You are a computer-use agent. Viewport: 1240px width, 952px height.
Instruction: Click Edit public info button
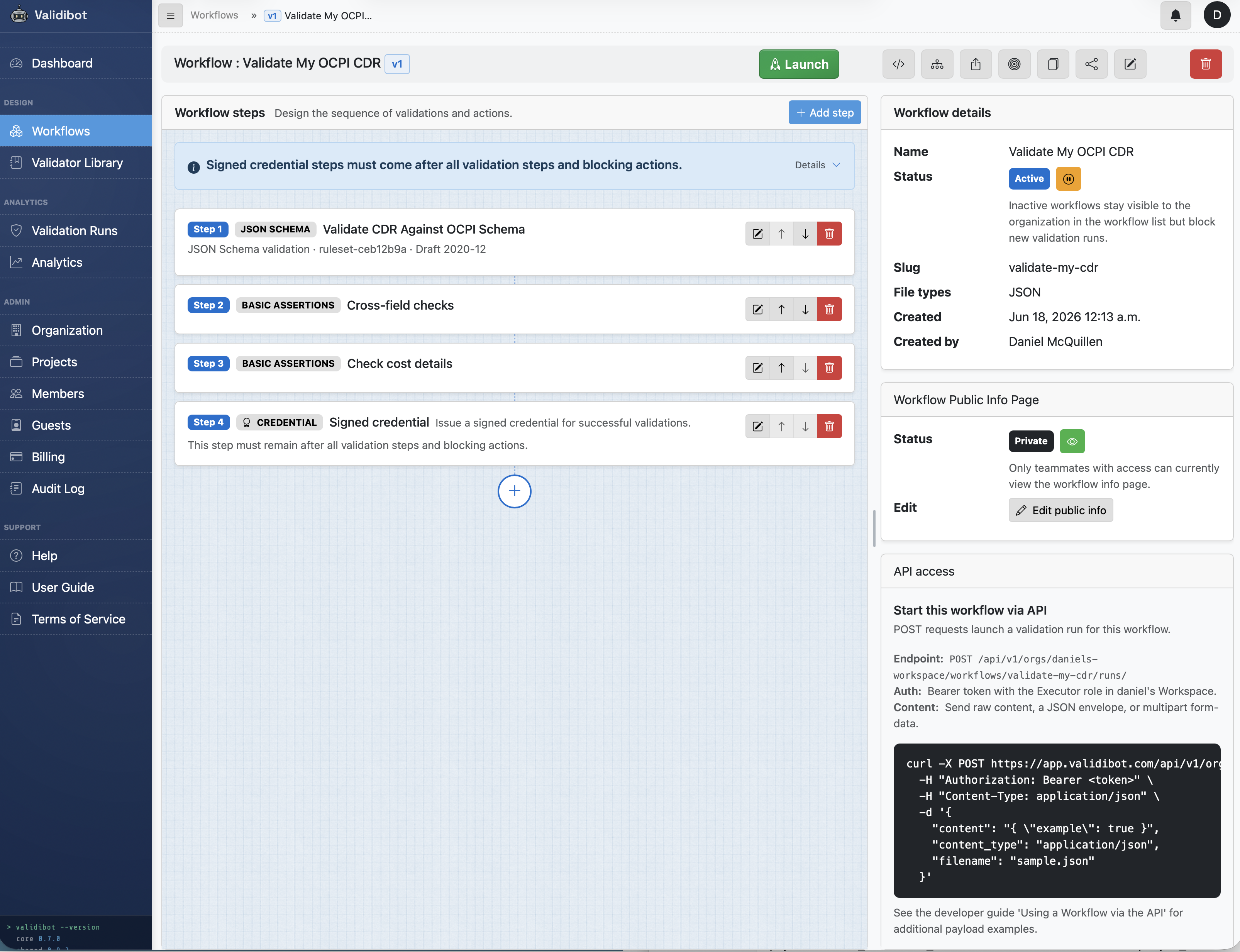pyautogui.click(x=1060, y=510)
